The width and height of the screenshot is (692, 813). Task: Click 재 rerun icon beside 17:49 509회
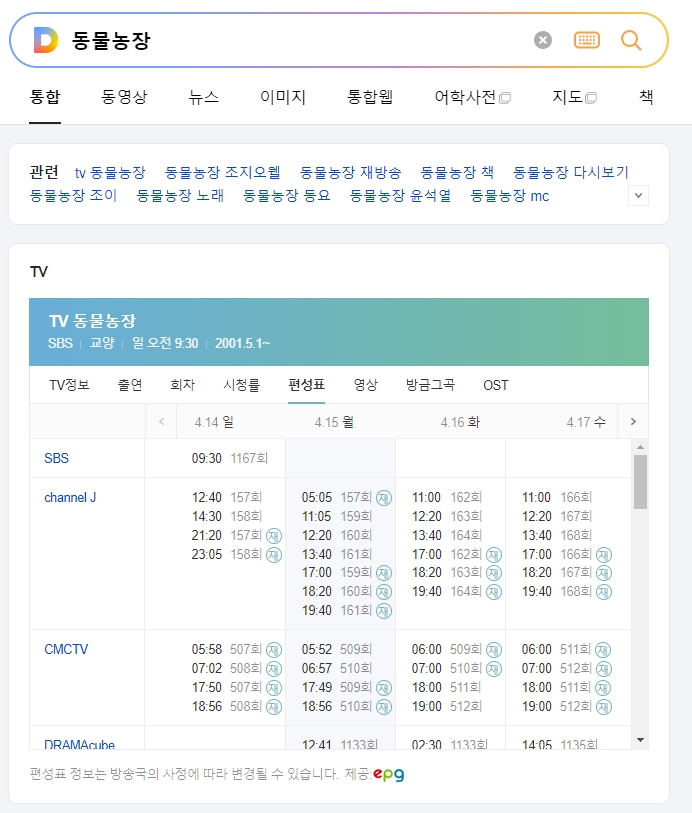(x=384, y=688)
